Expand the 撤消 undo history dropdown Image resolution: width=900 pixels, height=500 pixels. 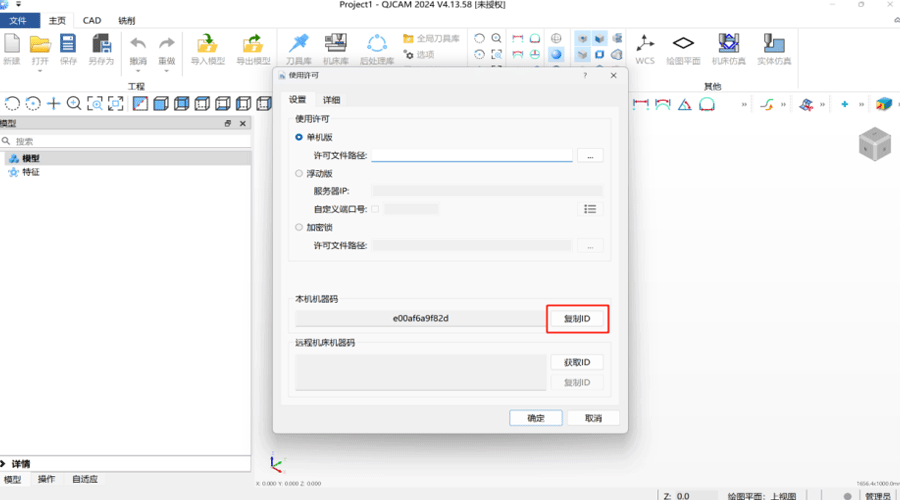point(138,71)
